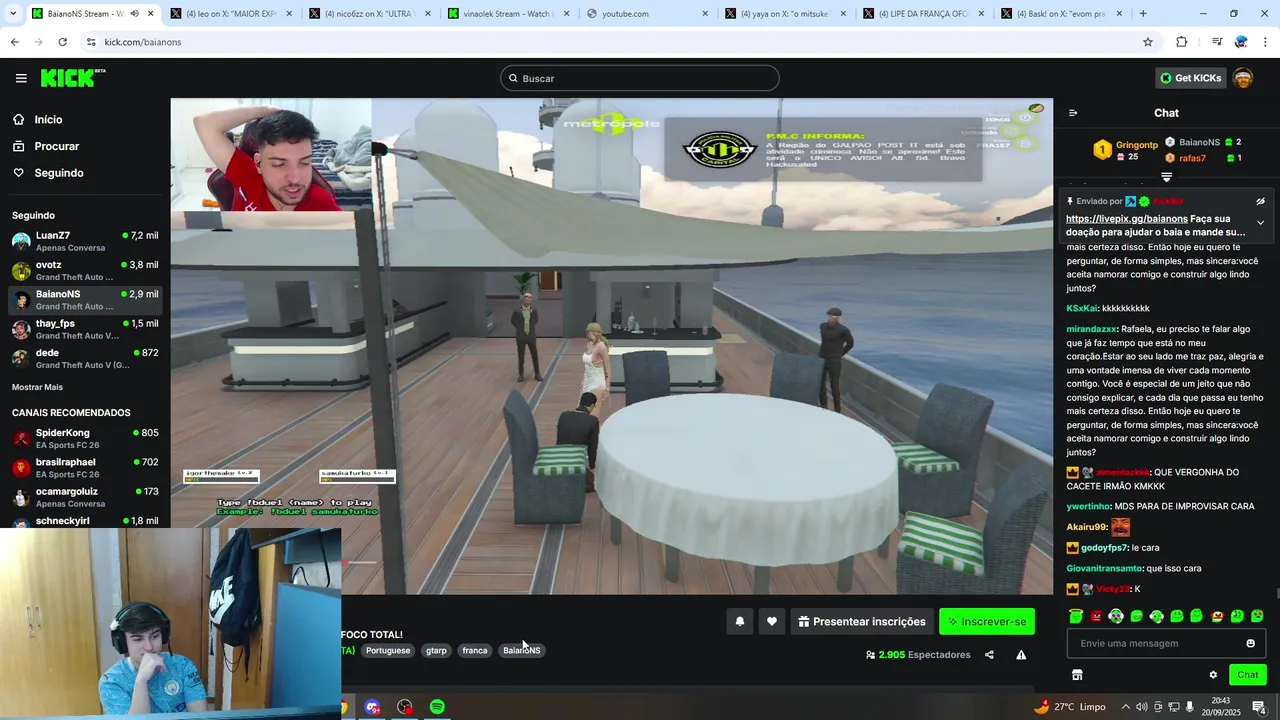This screenshot has height=720, width=1280.
Task: Open the Kick hamburger menu
Action: pos(21,78)
